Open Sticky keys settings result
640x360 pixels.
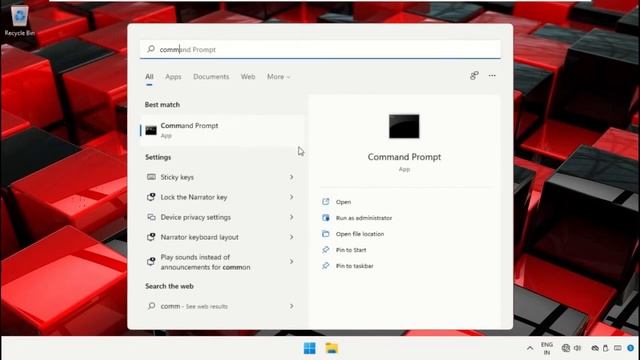coord(222,177)
